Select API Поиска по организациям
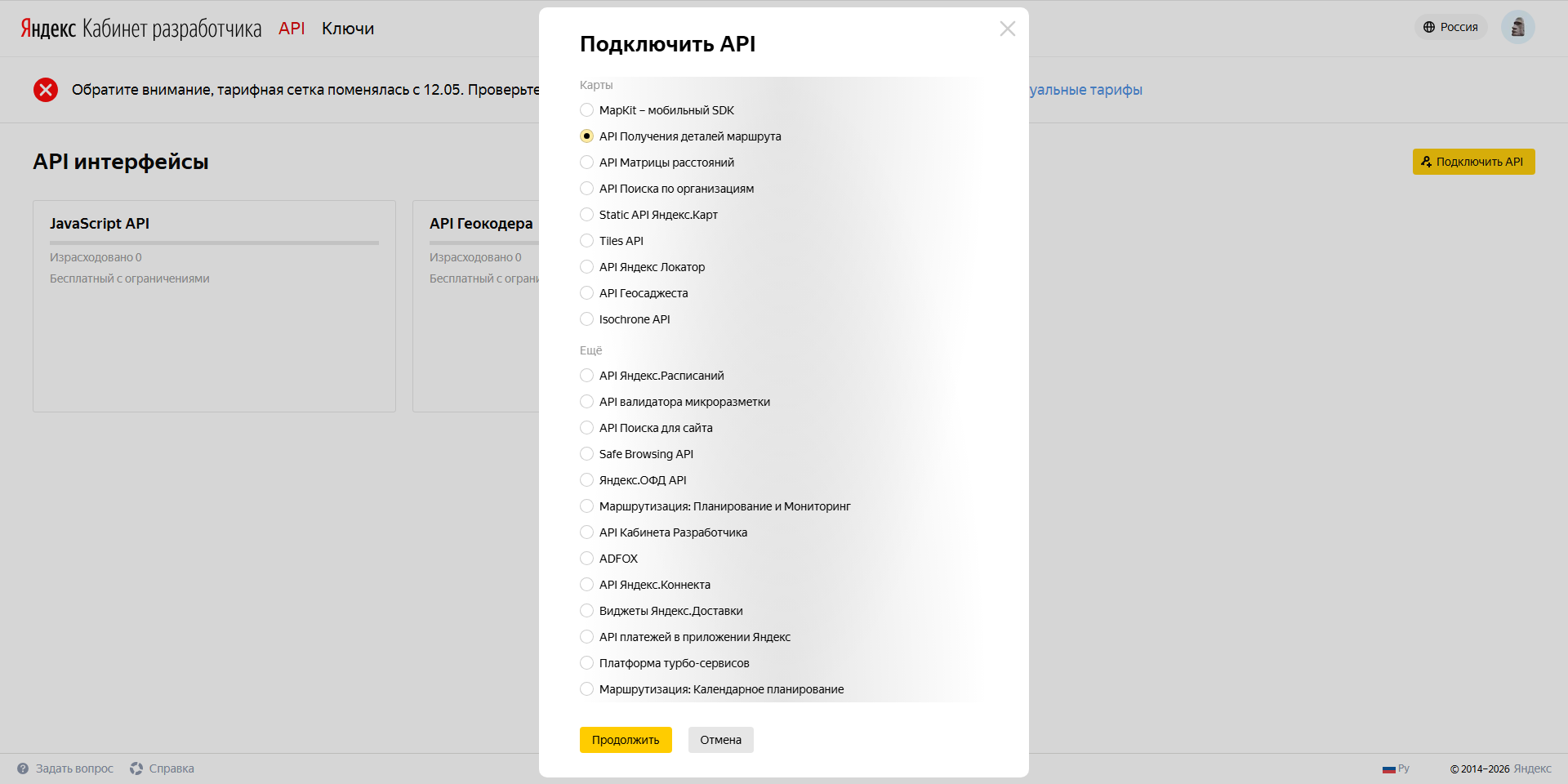This screenshot has width=1568, height=784. 586,189
